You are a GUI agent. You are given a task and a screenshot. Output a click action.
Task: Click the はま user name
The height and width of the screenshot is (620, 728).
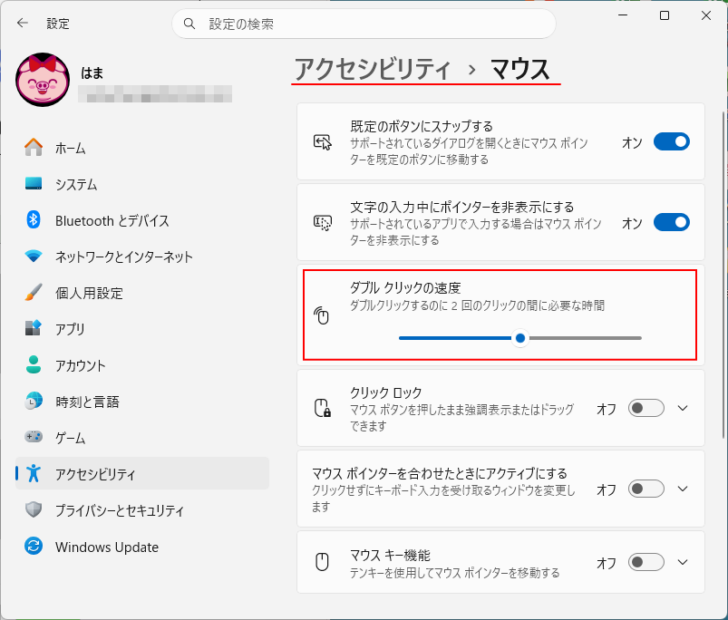pyautogui.click(x=92, y=73)
